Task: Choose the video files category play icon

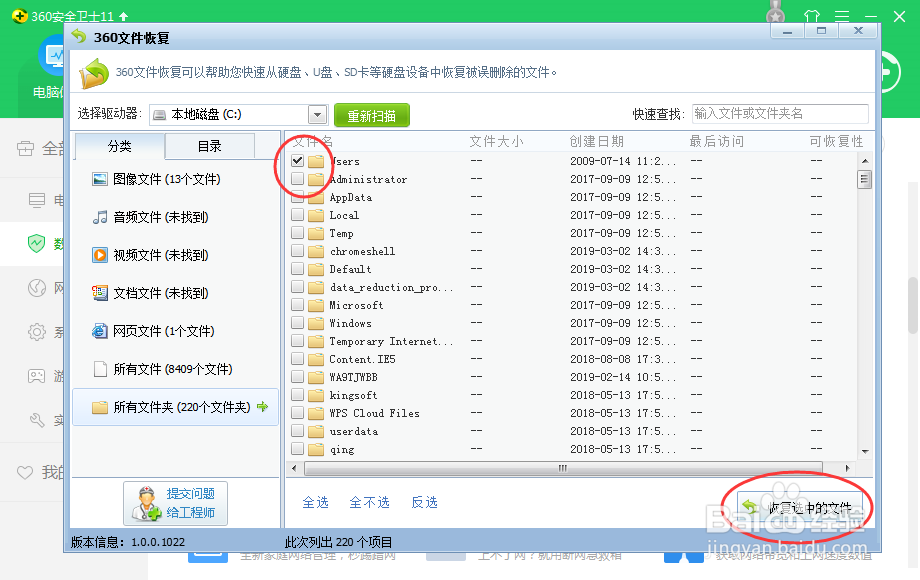Action: coord(100,255)
